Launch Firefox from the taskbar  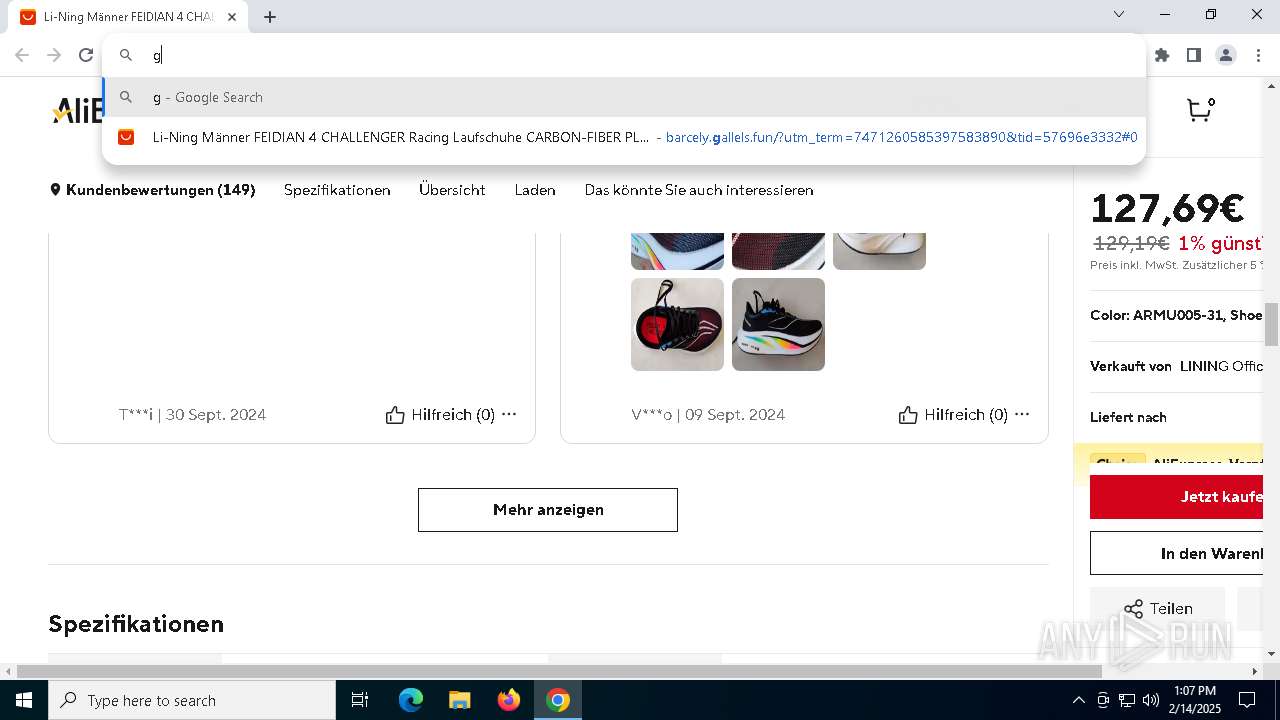509,700
